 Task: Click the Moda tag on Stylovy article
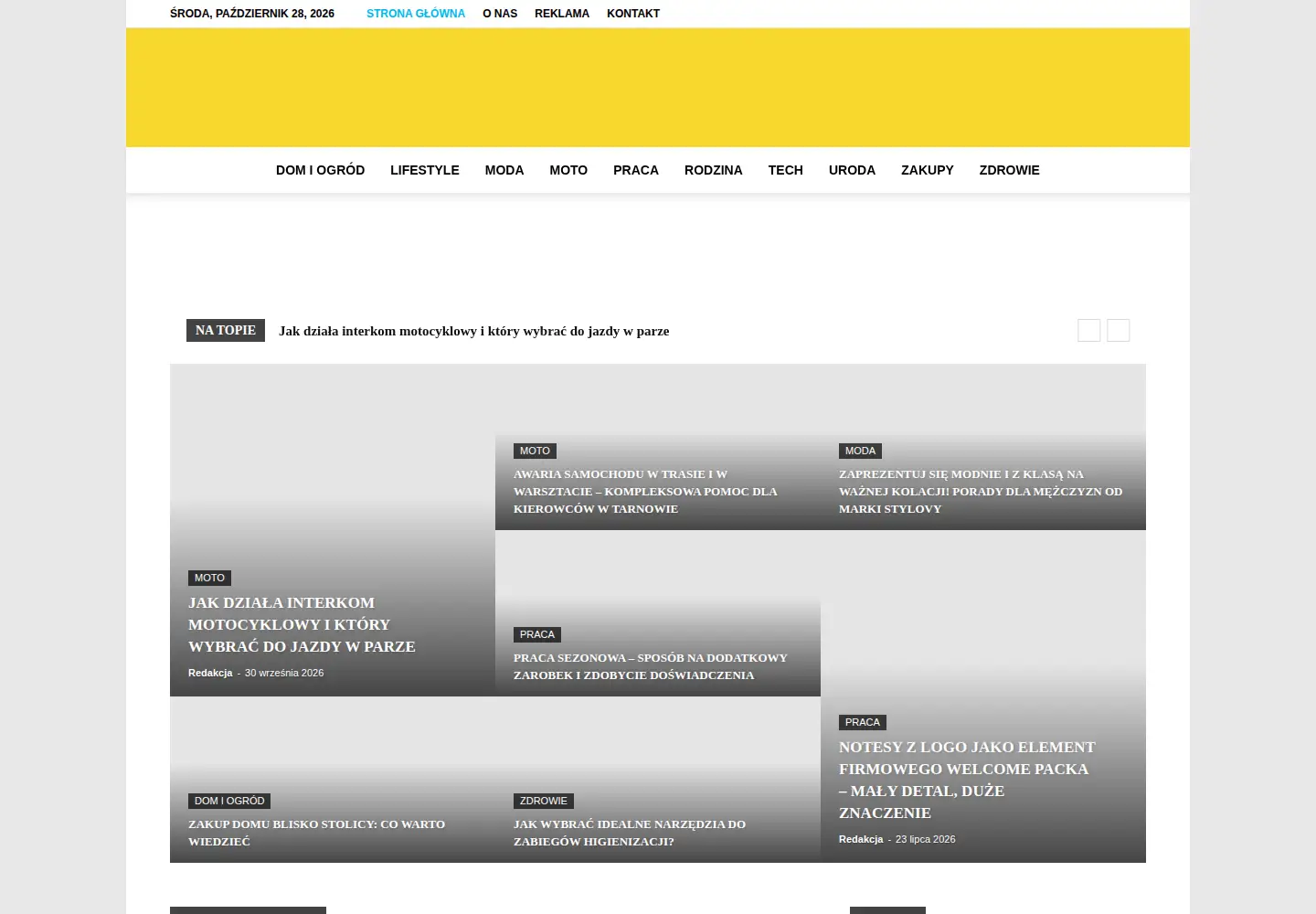pyautogui.click(x=860, y=451)
